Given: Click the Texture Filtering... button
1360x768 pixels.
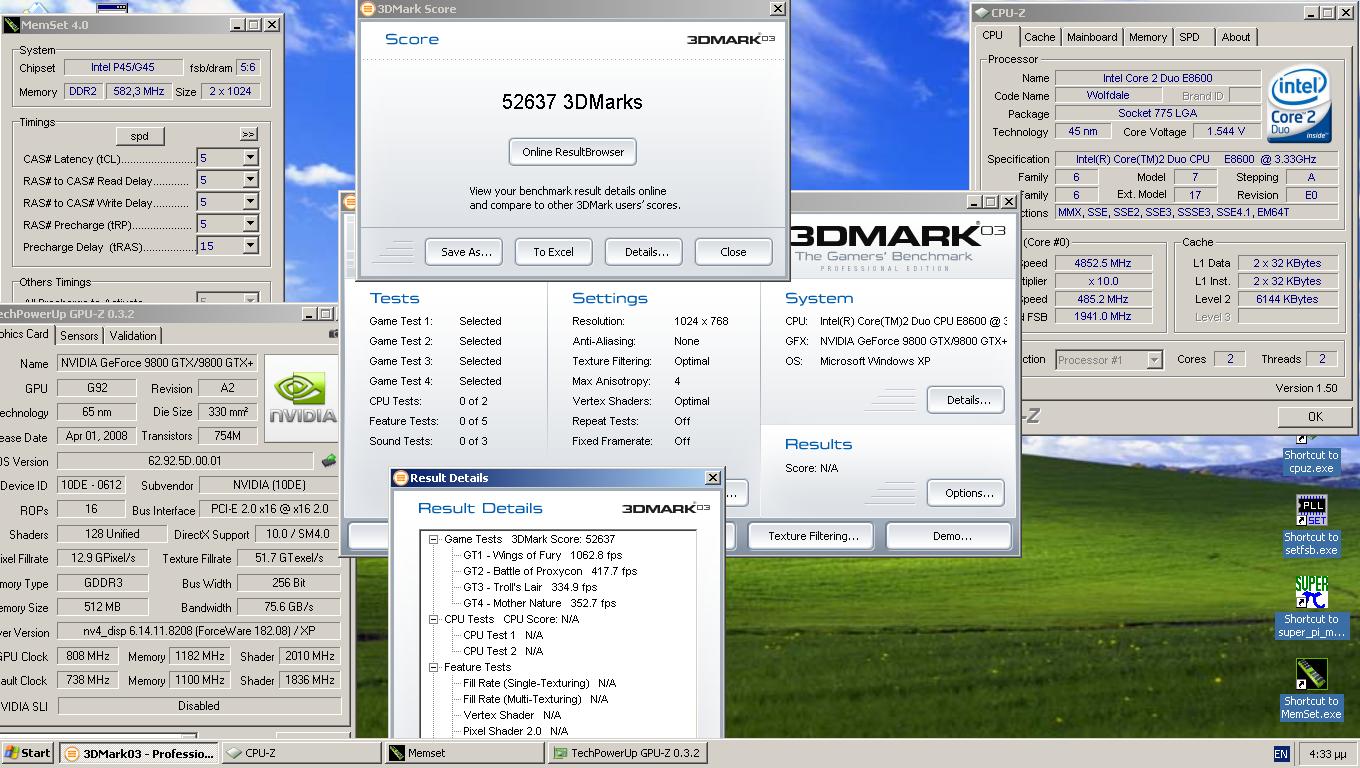Looking at the screenshot, I should click(813, 536).
